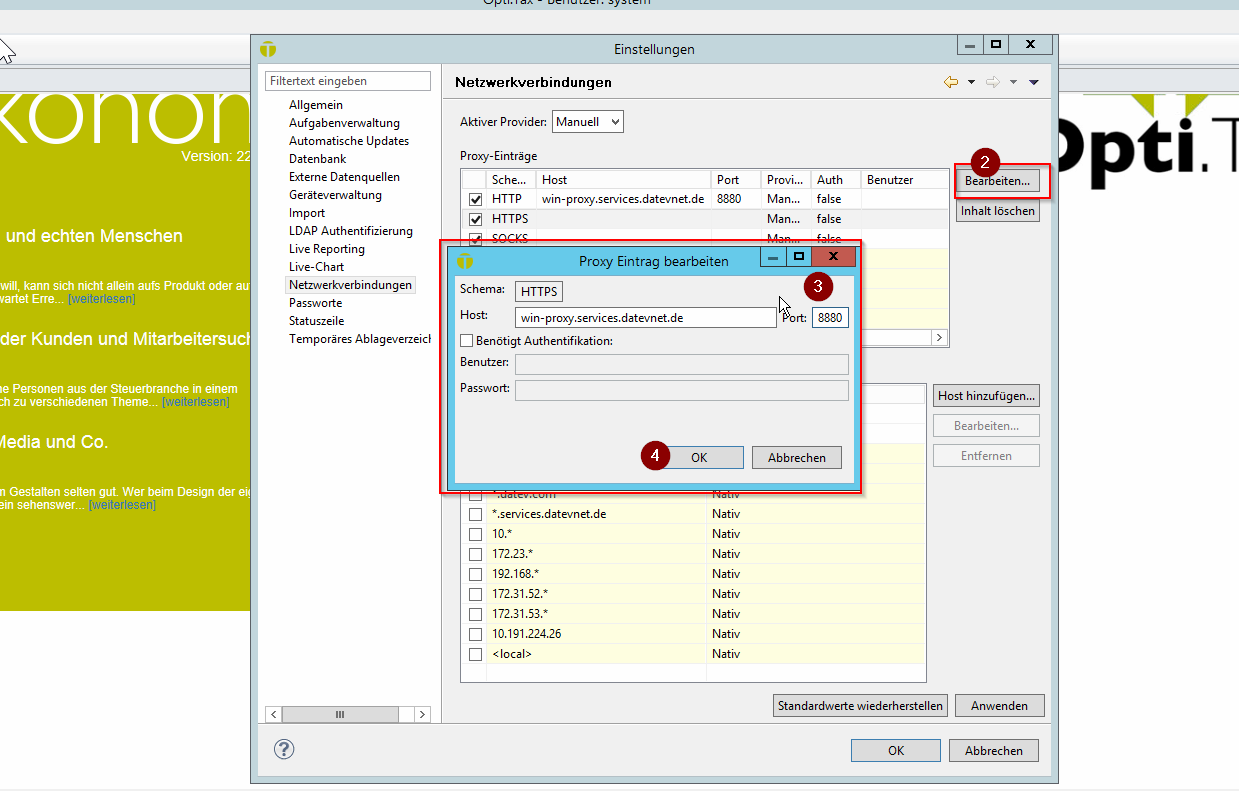Click into the Host input field
The height and width of the screenshot is (791, 1239).
coord(645,318)
